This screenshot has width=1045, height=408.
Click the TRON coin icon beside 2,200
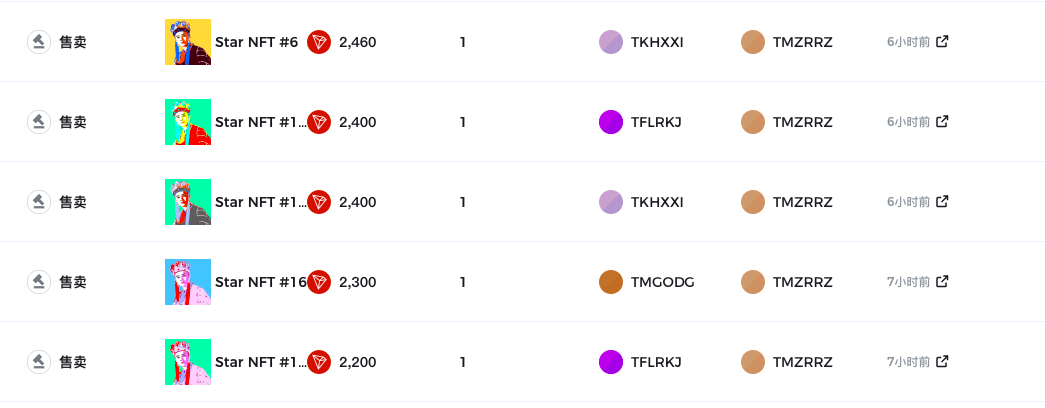(x=319, y=362)
